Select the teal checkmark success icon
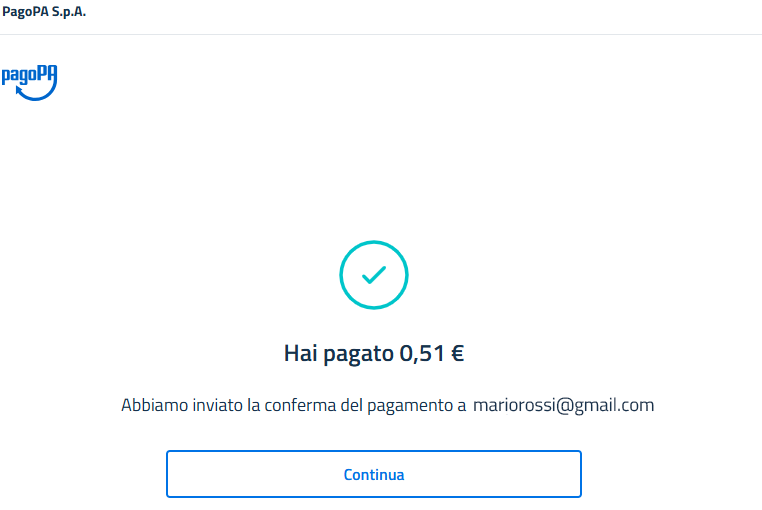Viewport: 762px width, 510px height. coord(374,275)
